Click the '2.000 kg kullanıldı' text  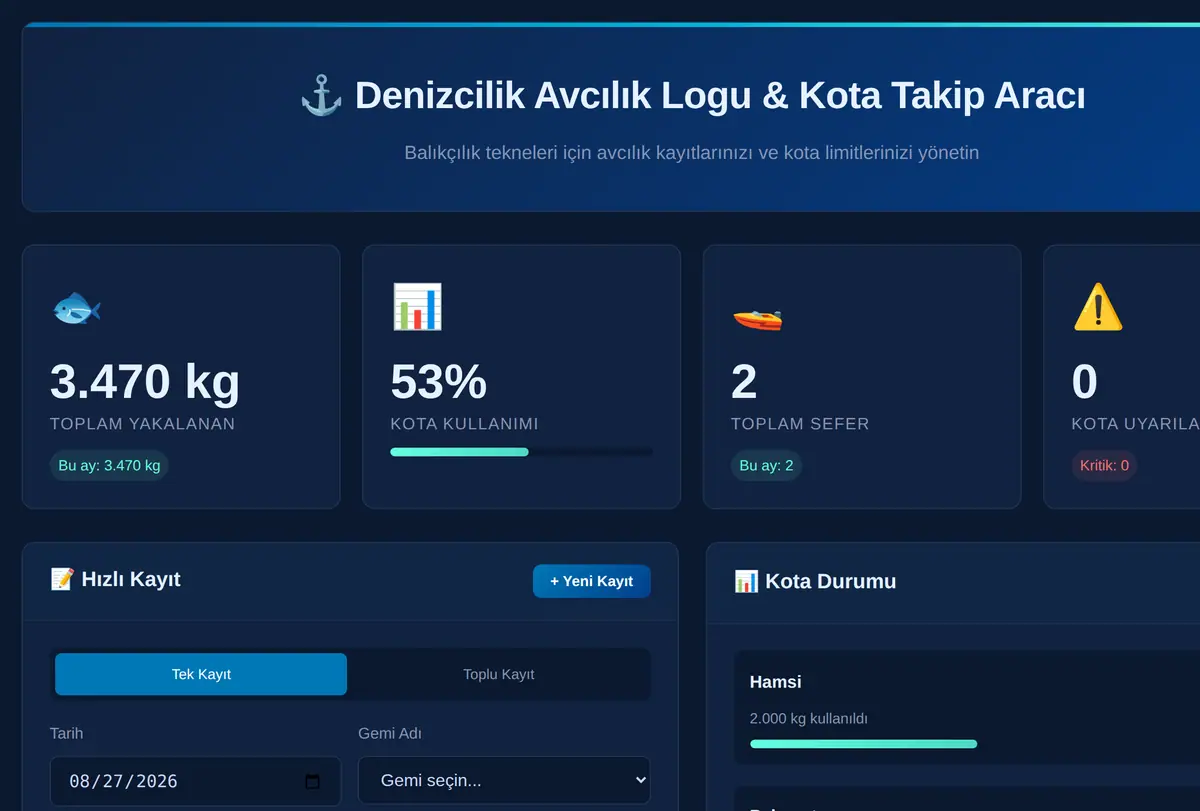(809, 719)
